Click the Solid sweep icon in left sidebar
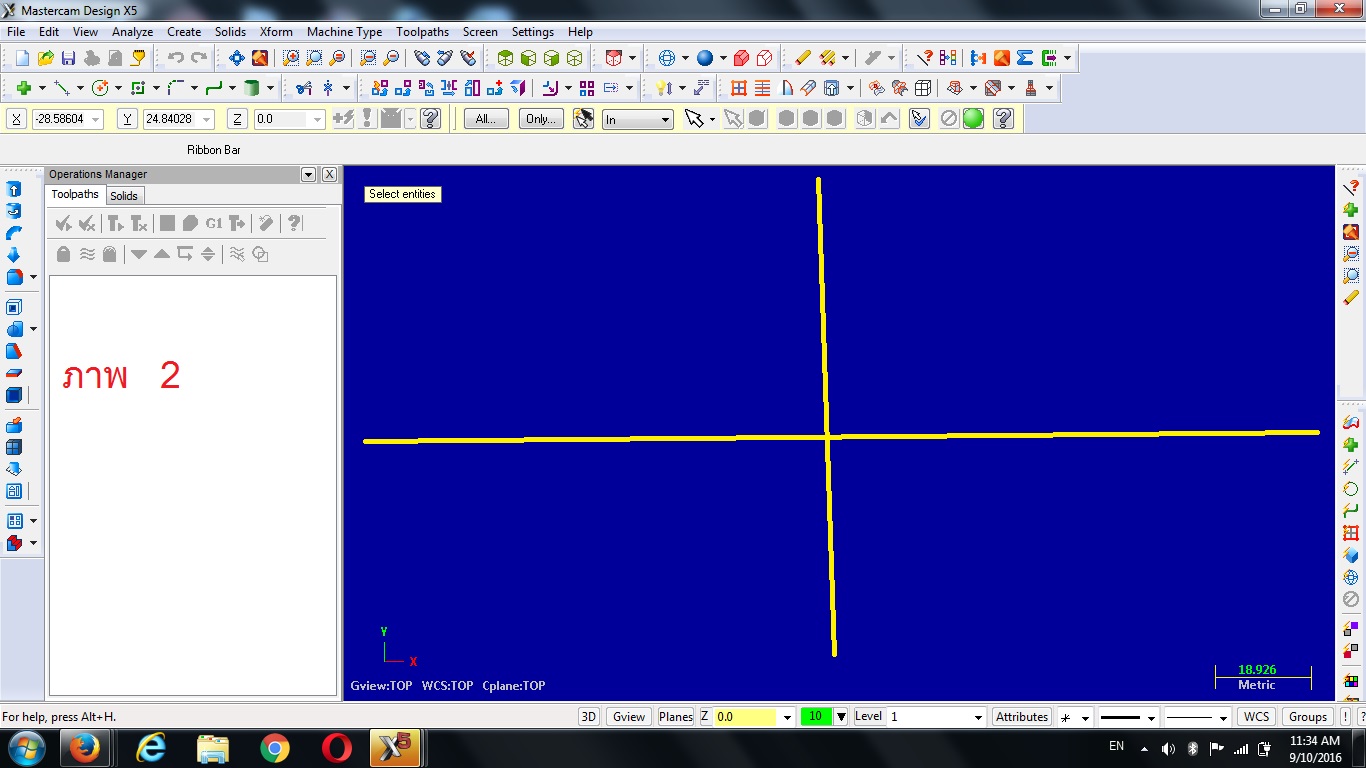1366x768 pixels. [x=14, y=233]
